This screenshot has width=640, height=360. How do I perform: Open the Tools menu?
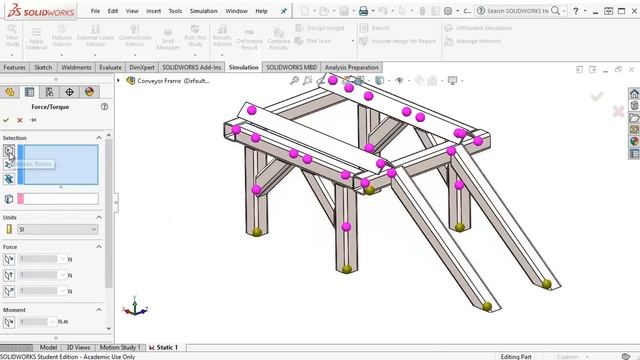(175, 11)
